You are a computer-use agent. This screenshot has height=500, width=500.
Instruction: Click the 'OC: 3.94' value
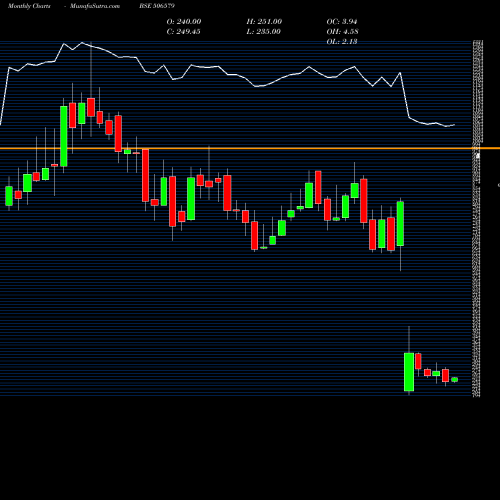coord(342,22)
